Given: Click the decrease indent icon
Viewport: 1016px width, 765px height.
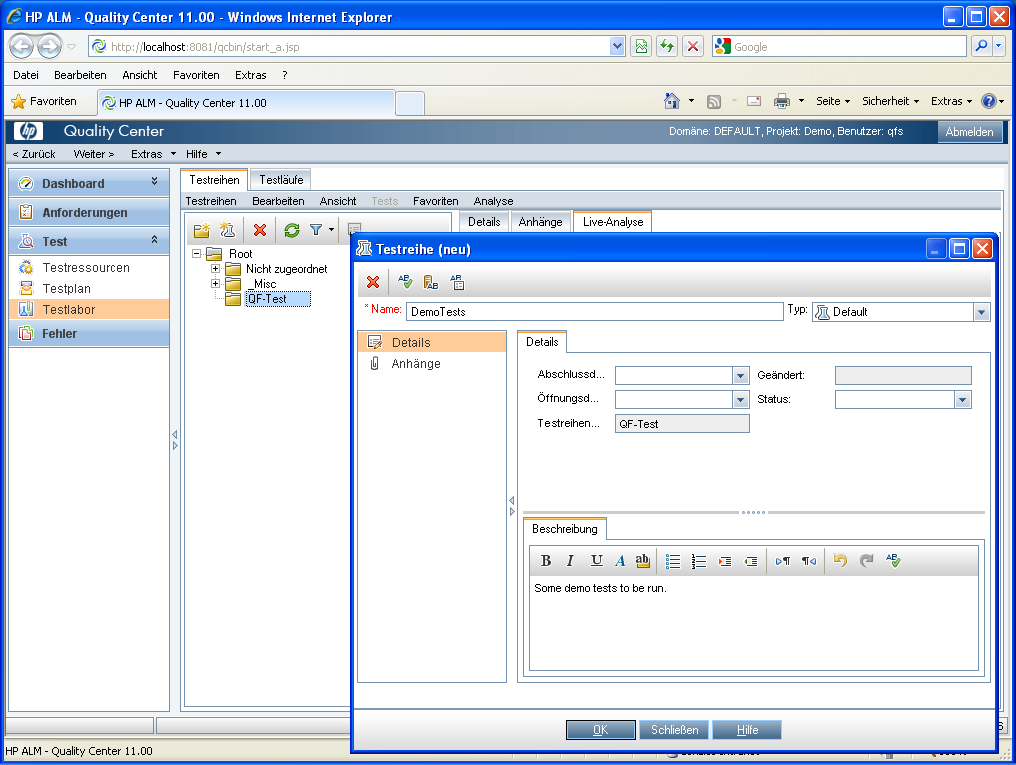Looking at the screenshot, I should (x=750, y=562).
